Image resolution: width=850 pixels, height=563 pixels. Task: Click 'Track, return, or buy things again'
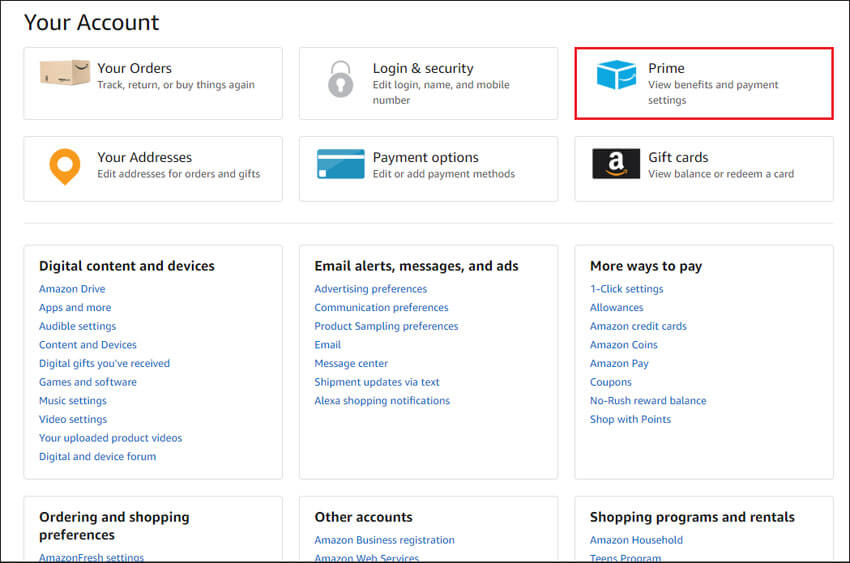pyautogui.click(x=176, y=85)
